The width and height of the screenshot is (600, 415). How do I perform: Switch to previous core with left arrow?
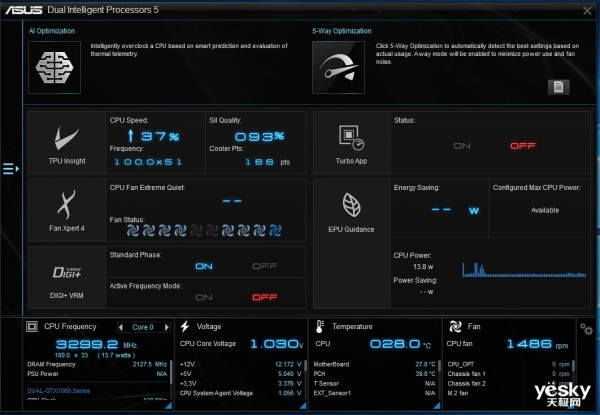point(121,327)
